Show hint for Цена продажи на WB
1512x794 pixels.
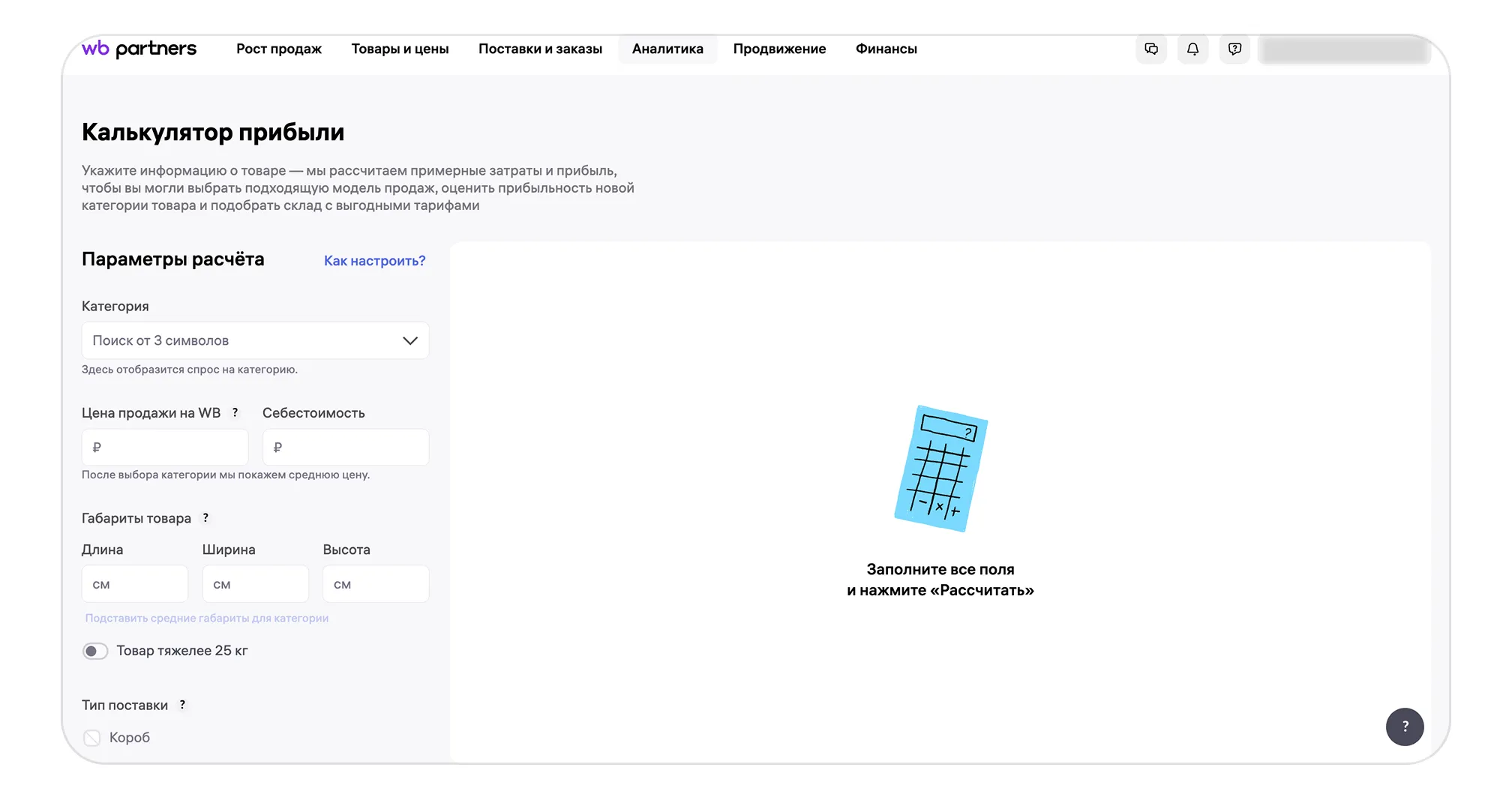coord(235,412)
